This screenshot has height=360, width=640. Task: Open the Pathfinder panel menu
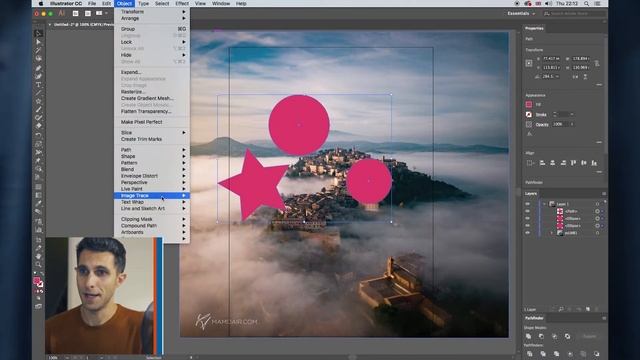coord(604,318)
